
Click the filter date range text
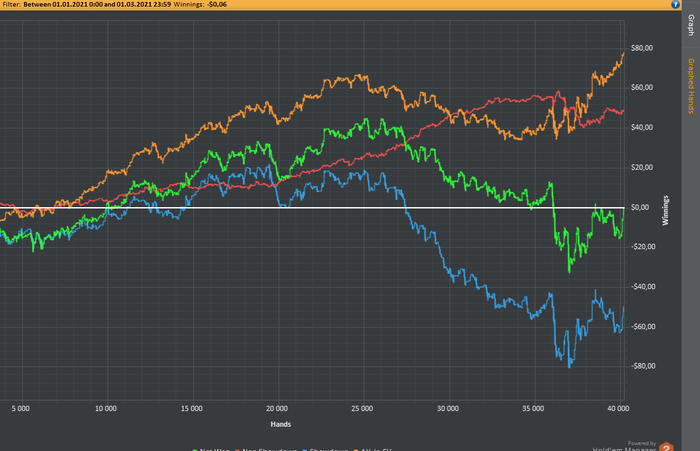click(x=97, y=4)
